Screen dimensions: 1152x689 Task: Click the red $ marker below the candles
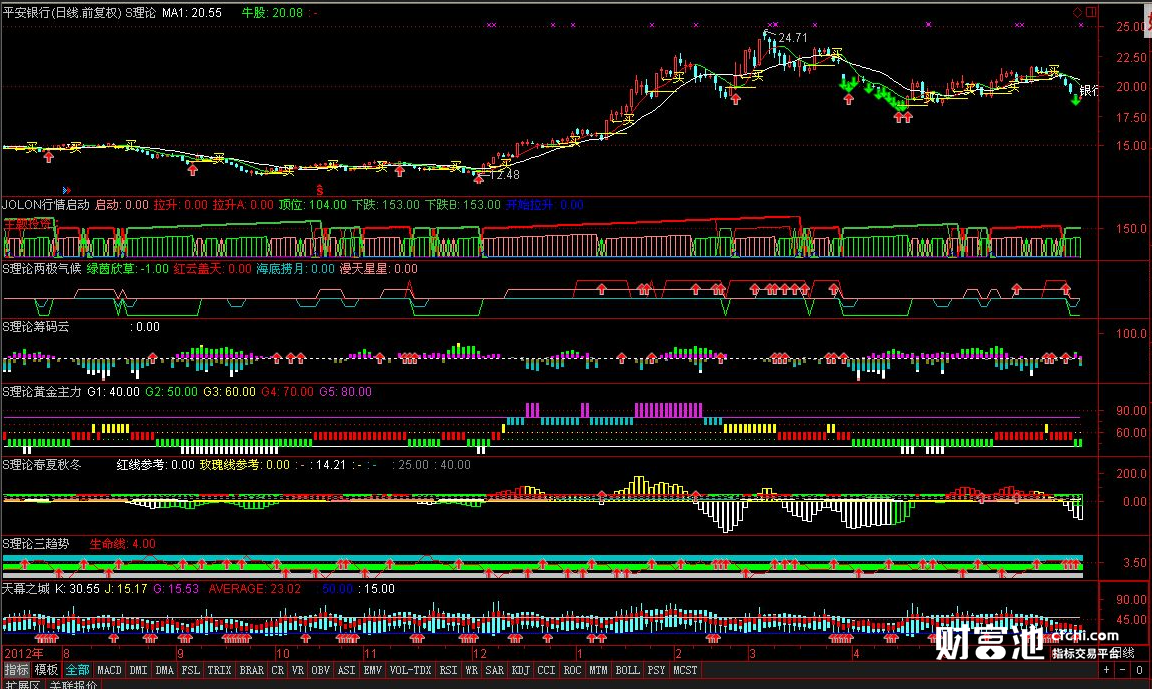(320, 190)
